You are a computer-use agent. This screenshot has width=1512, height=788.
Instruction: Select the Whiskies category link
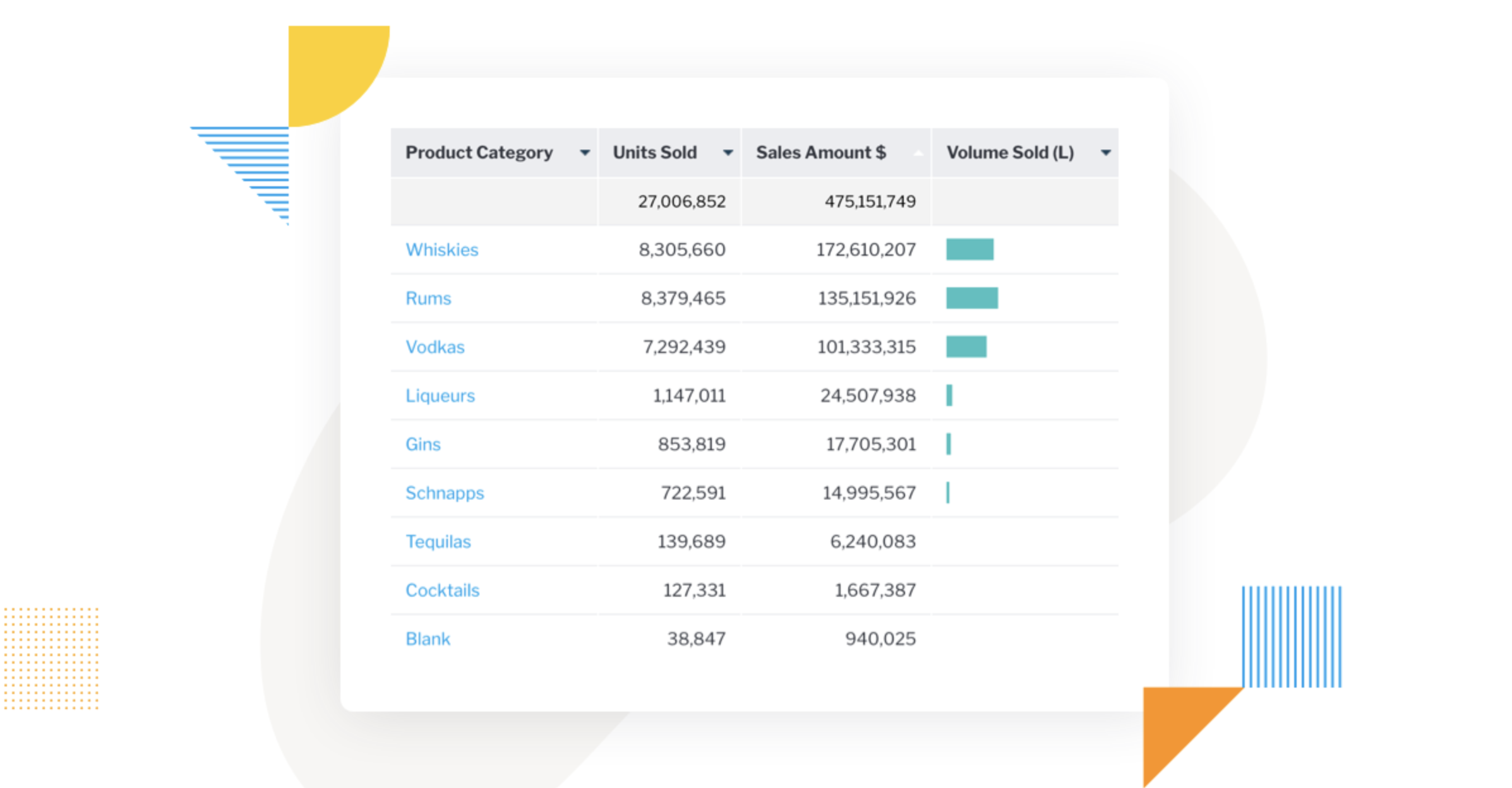pos(441,249)
